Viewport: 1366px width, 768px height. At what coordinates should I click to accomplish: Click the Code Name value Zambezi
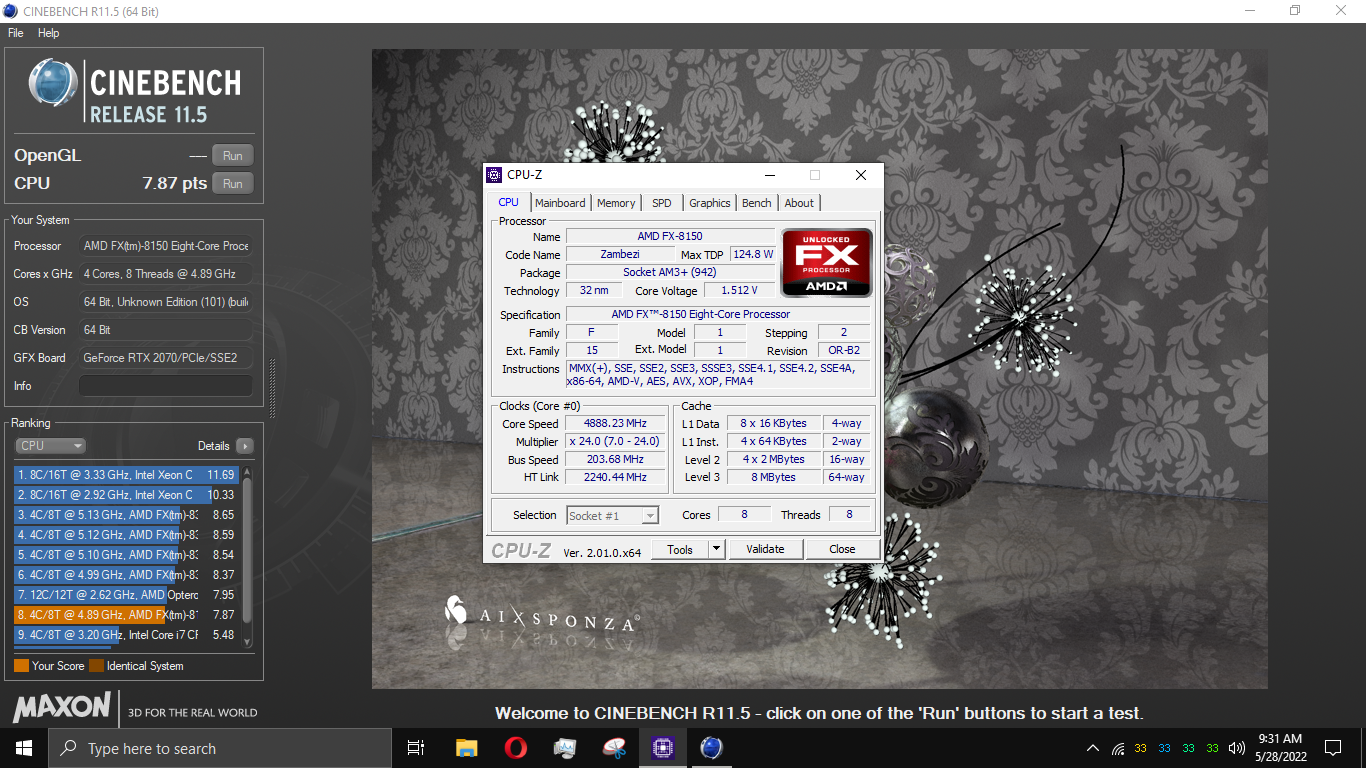point(620,255)
